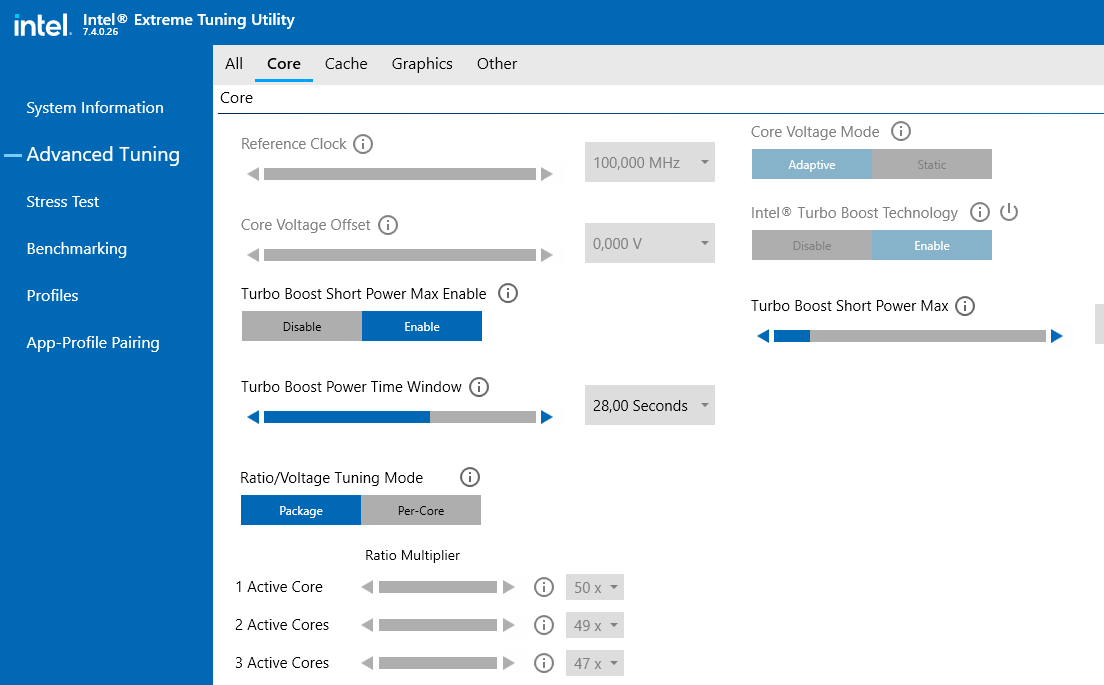Open the 100,000 MHz reference clock dropdown
The width and height of the screenshot is (1104, 685).
pos(650,162)
